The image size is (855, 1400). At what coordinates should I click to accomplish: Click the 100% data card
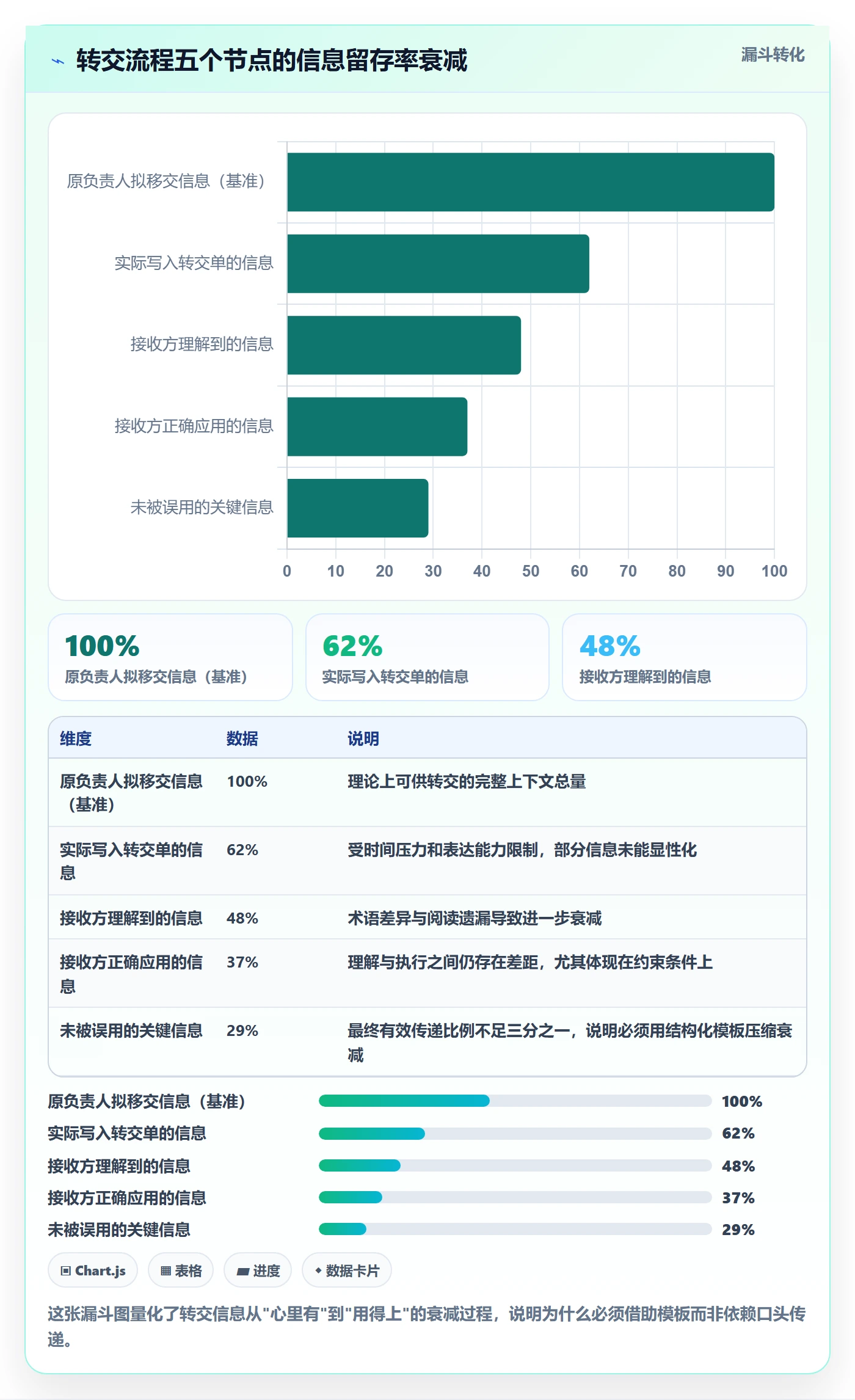click(170, 657)
